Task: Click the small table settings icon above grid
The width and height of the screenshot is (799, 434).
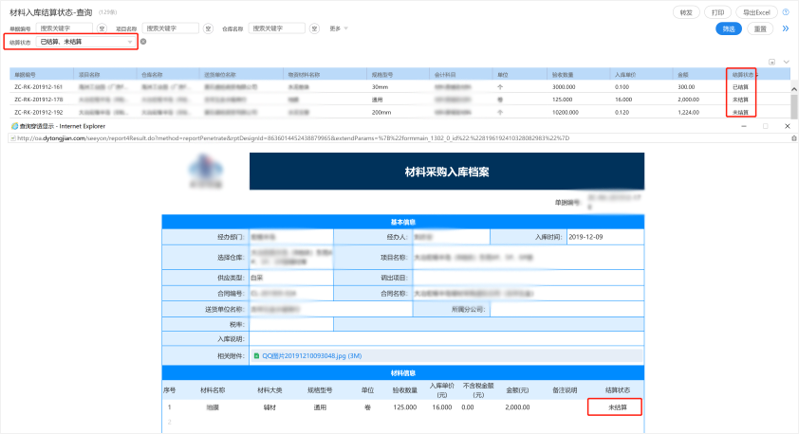Action: [x=772, y=62]
